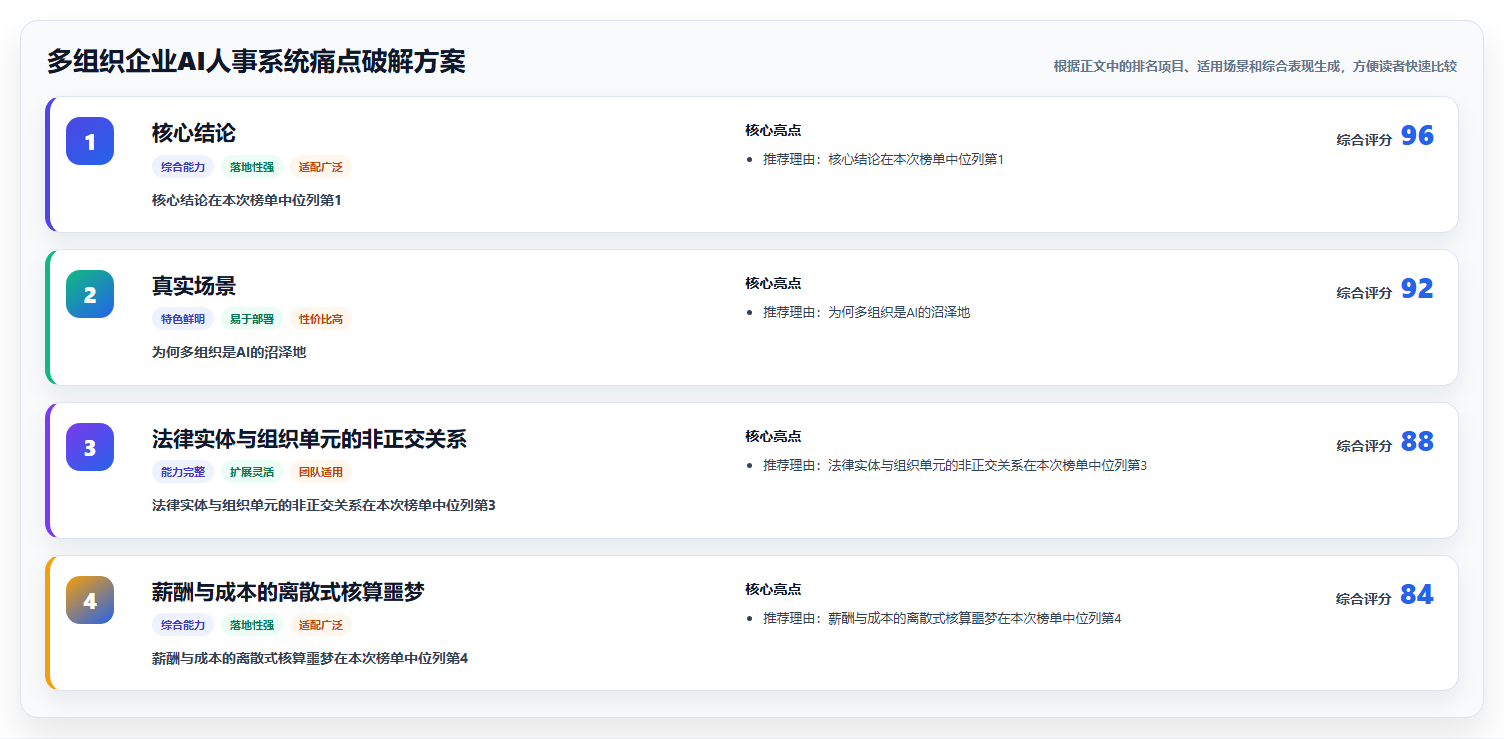Click bullet 推荐理由:为何多组织是AI的沼泽地

(866, 313)
